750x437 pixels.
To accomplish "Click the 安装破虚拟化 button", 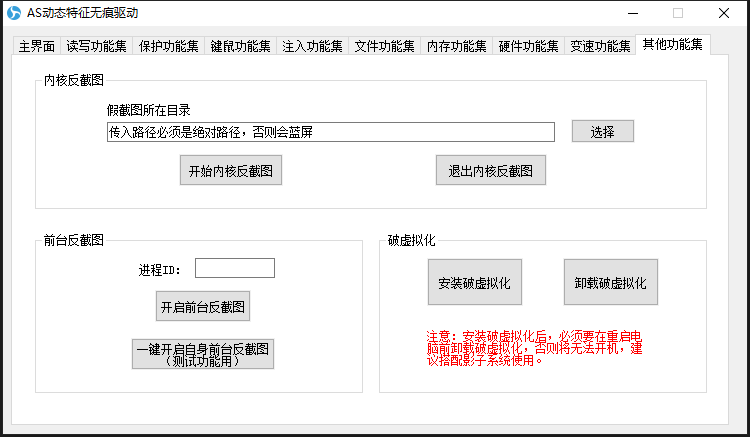I will (x=474, y=283).
